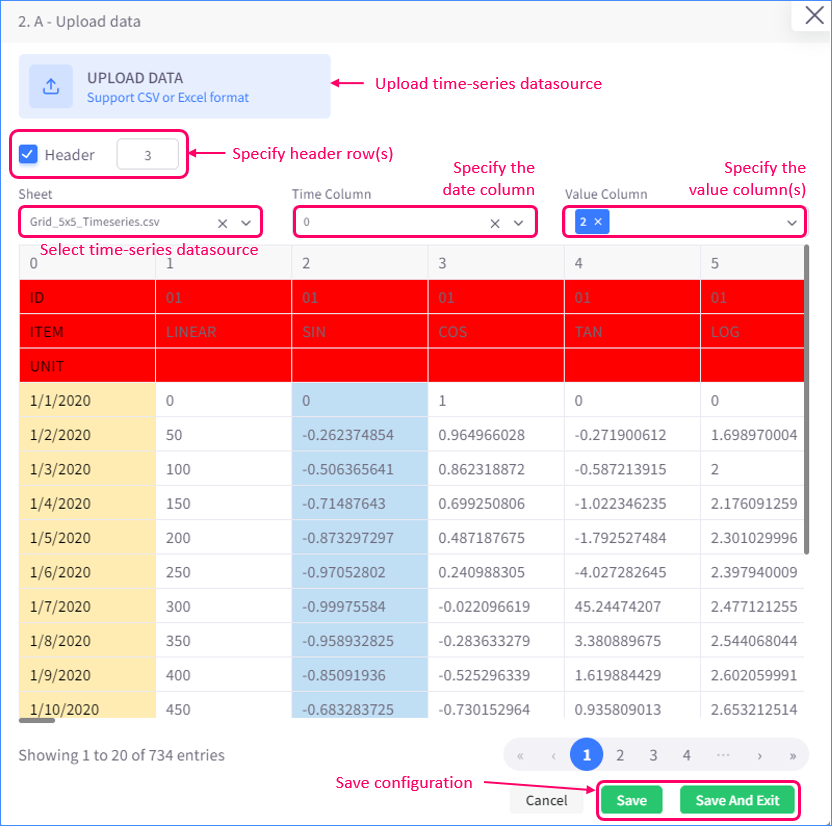Click the Save button
Screen dimensions: 832x826
tap(631, 800)
